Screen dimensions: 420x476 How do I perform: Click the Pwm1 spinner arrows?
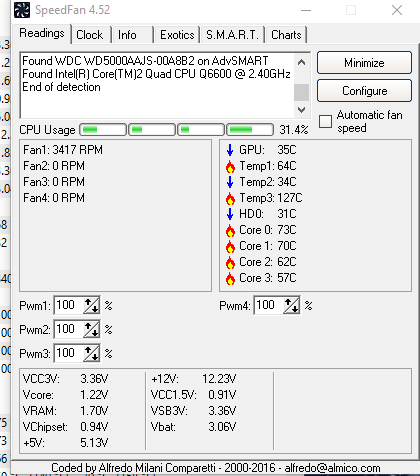click(x=91, y=305)
